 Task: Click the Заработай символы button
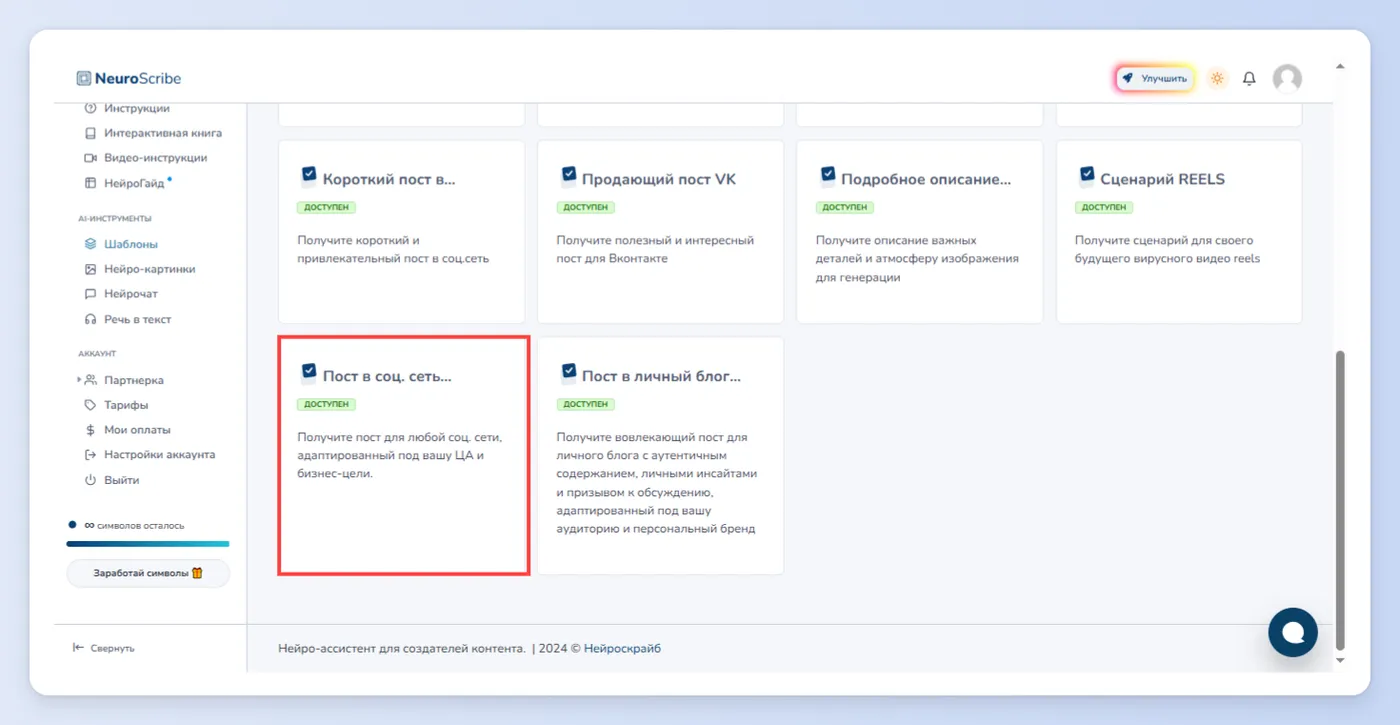(148, 573)
